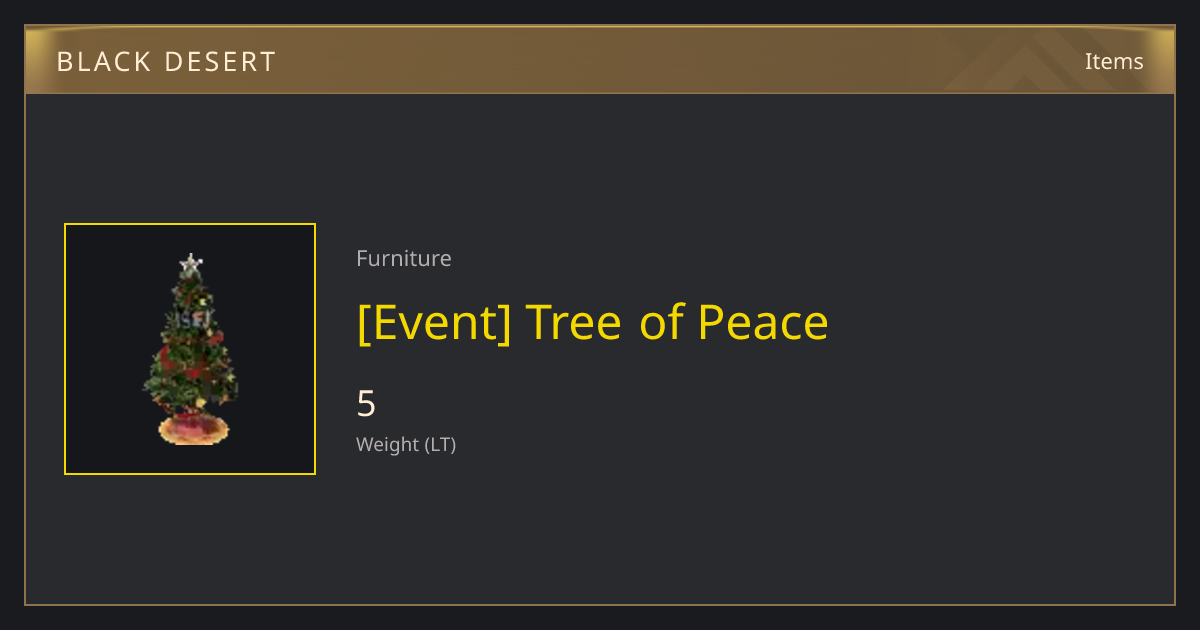Click the Christmas tree item icon

tap(191, 349)
